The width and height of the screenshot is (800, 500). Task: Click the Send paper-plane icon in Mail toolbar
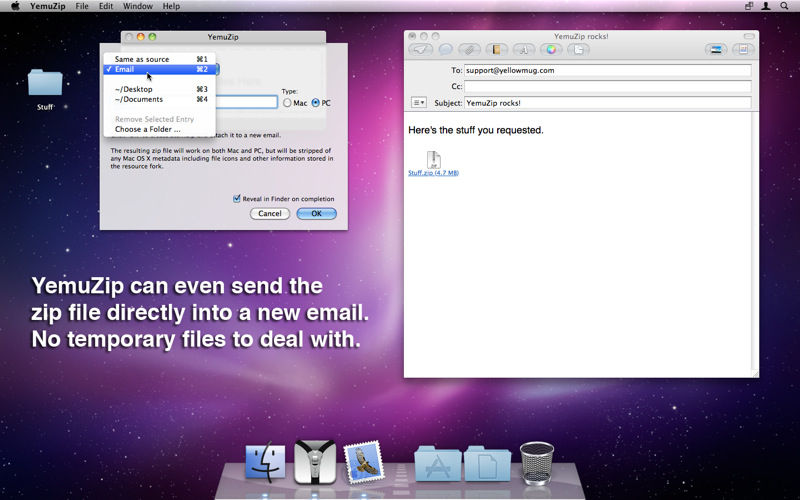421,49
